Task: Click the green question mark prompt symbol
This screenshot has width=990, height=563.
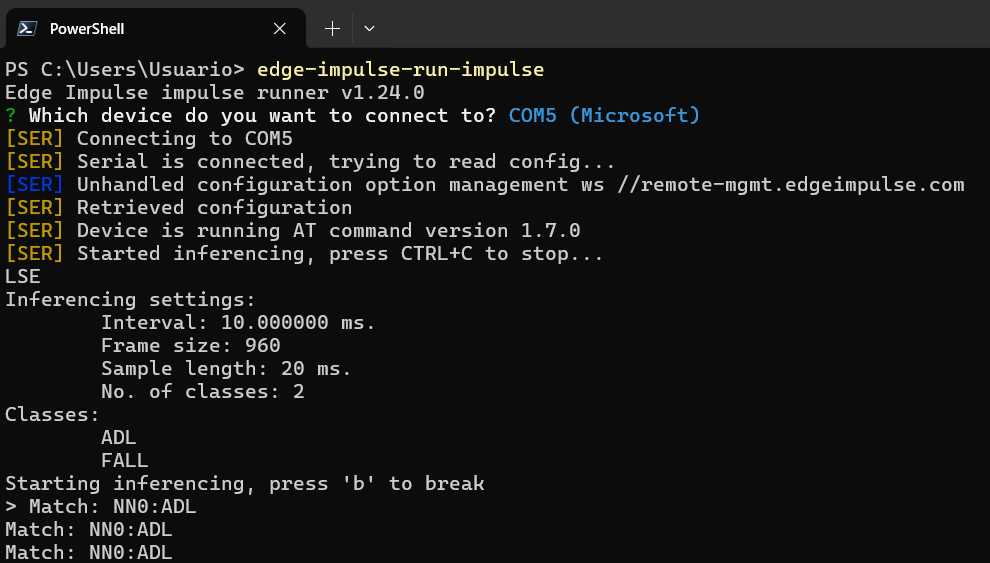Action: click(11, 116)
